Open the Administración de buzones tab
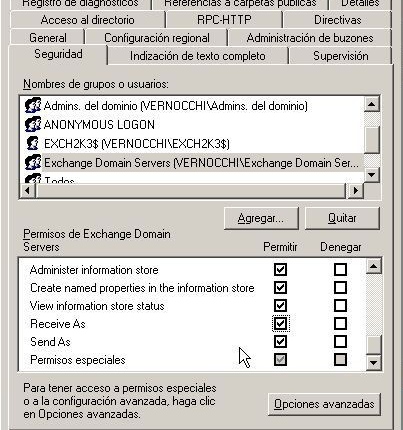403x430 pixels. (x=310, y=38)
